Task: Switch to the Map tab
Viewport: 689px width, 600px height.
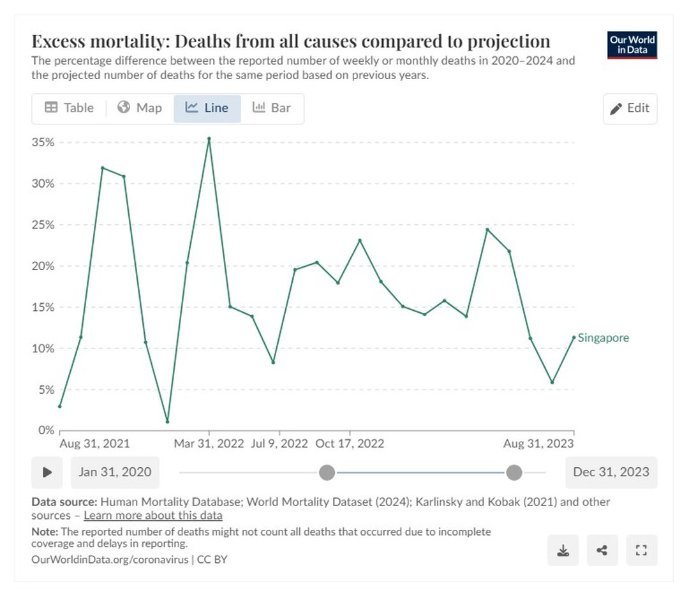Action: 139,108
